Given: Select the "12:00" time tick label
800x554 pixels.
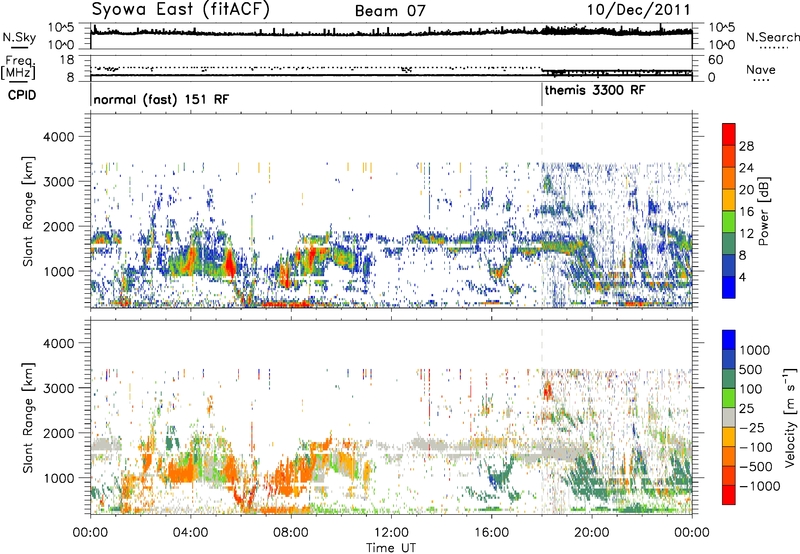Looking at the screenshot, I should 391,533.
